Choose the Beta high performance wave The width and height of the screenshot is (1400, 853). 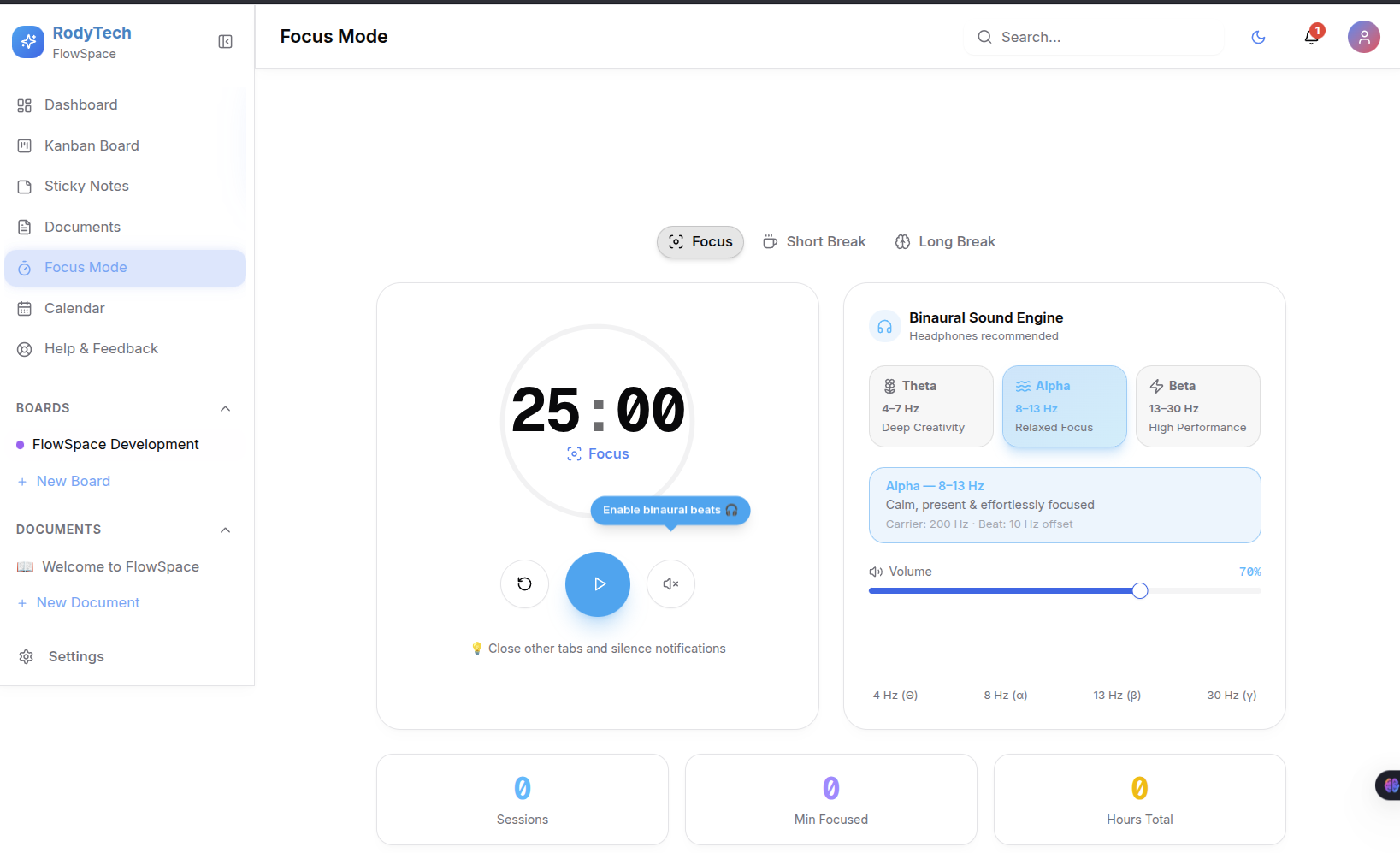coord(1197,406)
